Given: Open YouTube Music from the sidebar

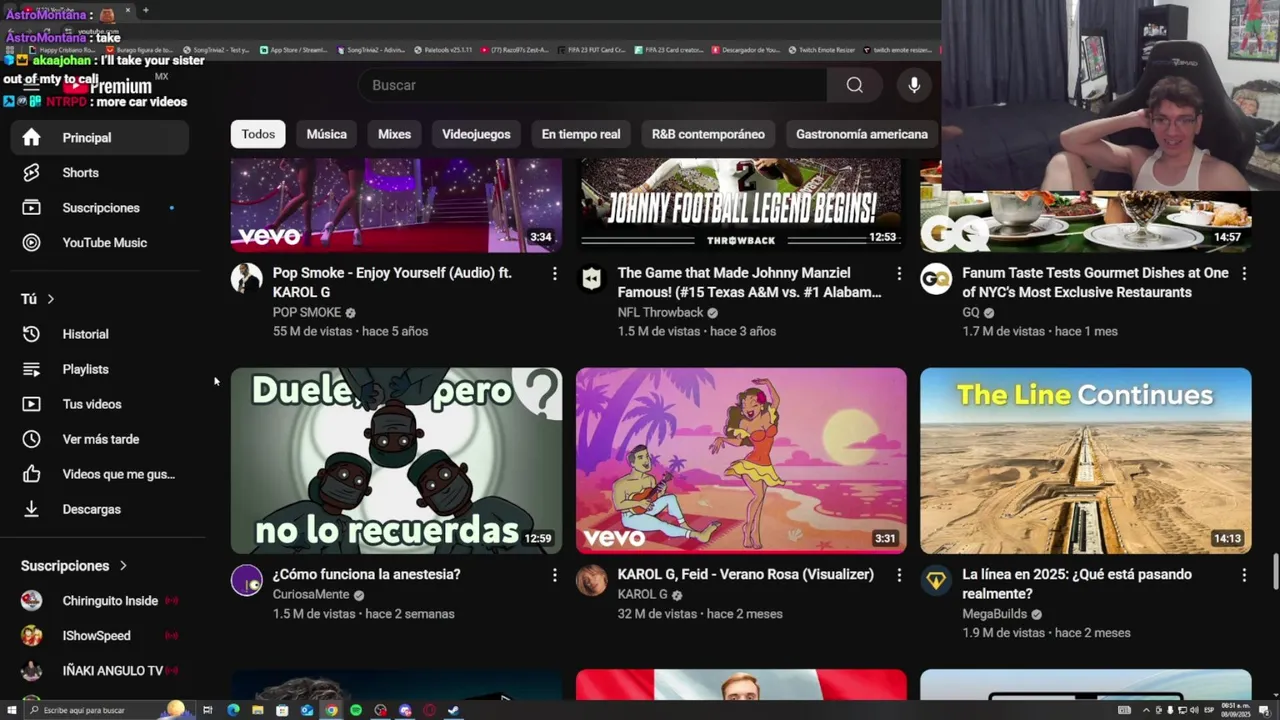Looking at the screenshot, I should click(99, 243).
